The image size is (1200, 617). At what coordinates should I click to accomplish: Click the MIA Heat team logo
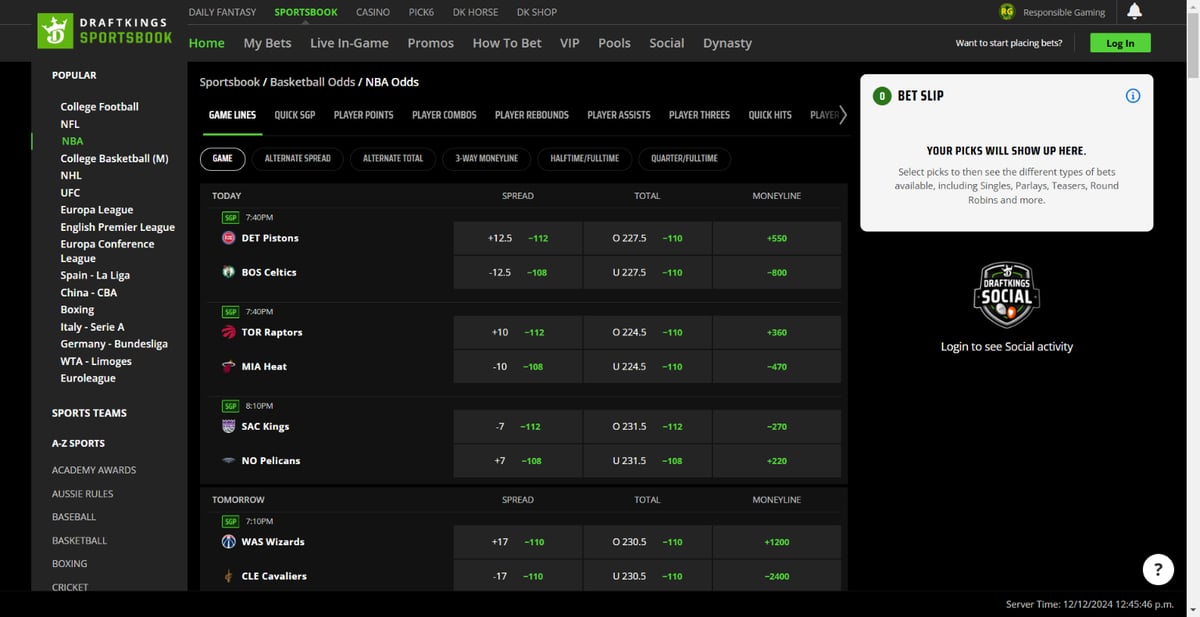tap(229, 367)
